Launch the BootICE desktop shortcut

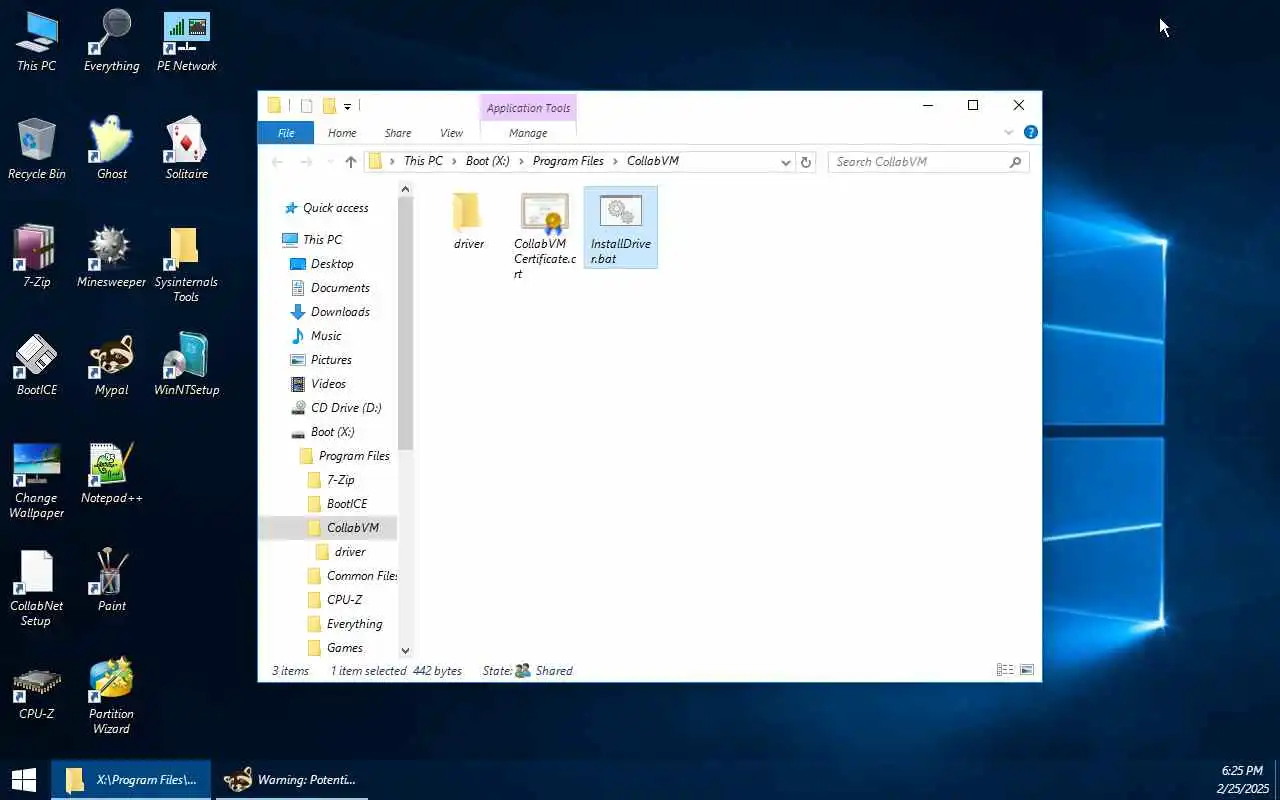[37, 366]
